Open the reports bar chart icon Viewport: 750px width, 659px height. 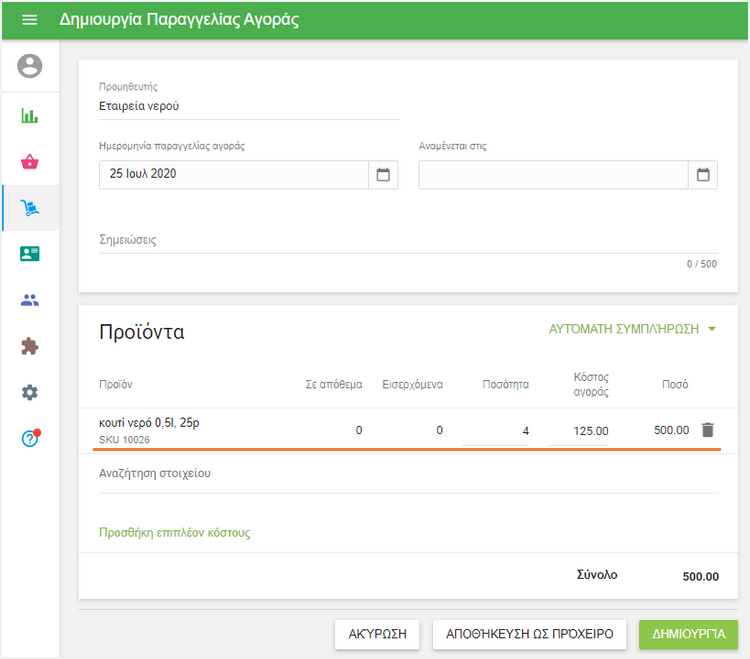click(30, 115)
